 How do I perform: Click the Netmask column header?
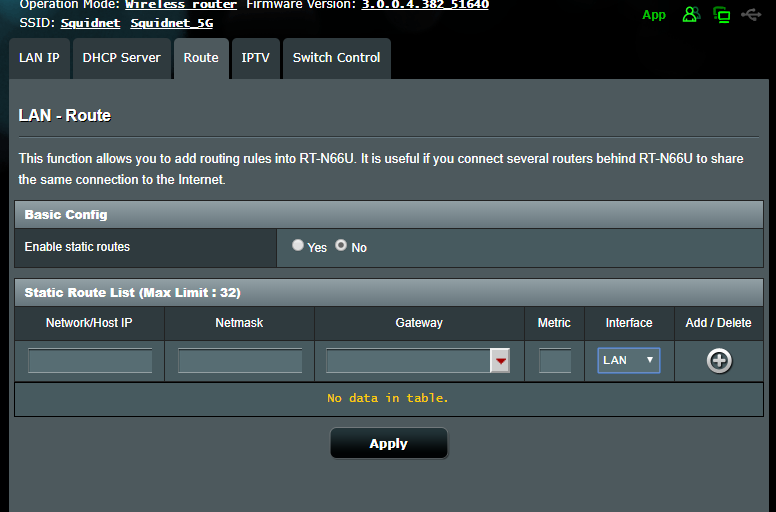point(239,323)
